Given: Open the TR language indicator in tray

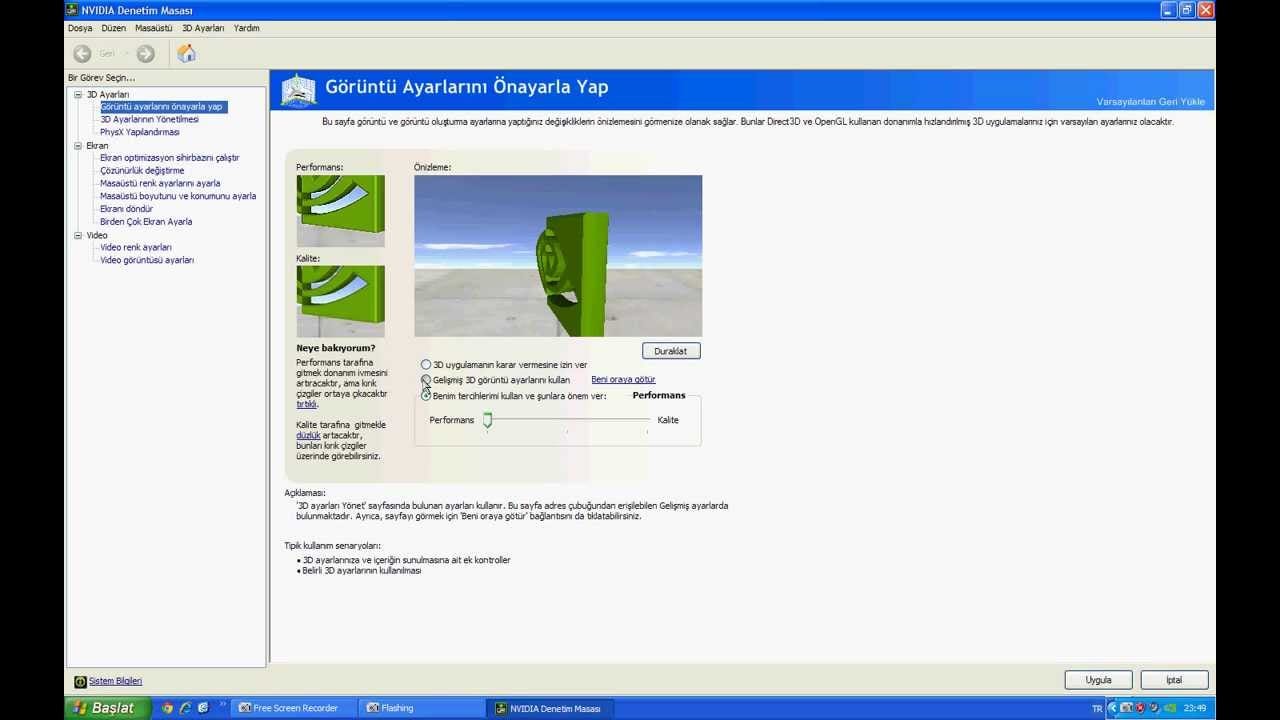Looking at the screenshot, I should [x=1097, y=708].
